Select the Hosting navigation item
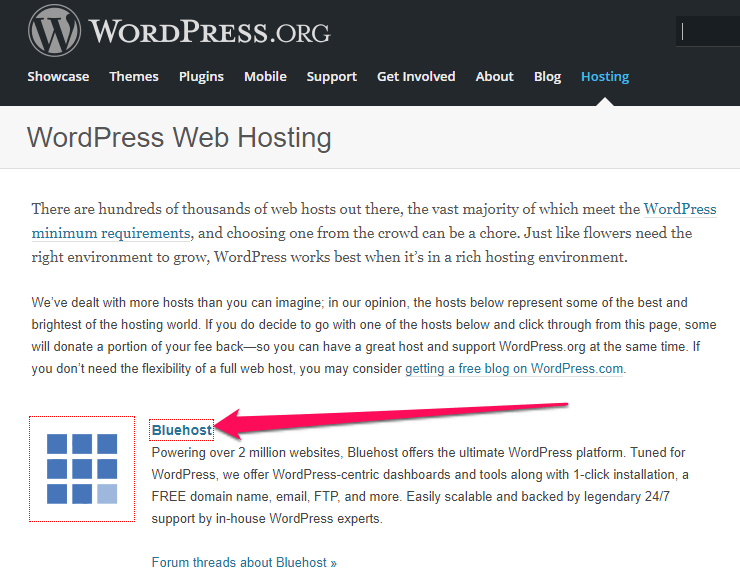The image size is (740, 579). 605,76
